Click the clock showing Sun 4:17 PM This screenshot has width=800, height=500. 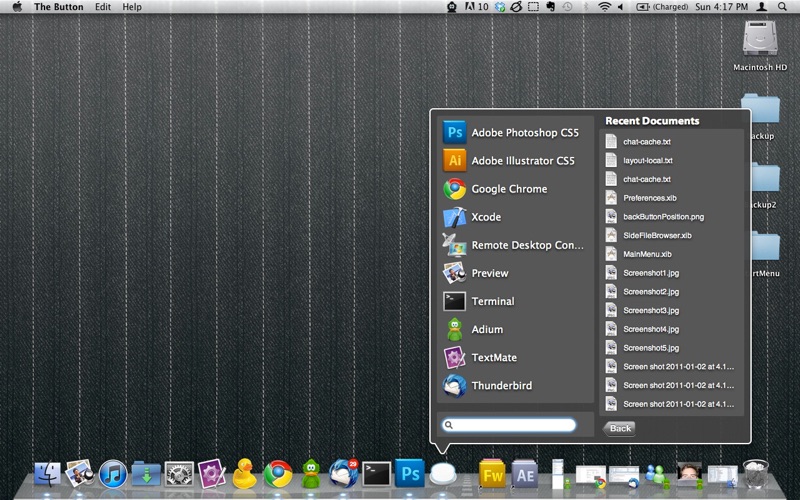(721, 7)
